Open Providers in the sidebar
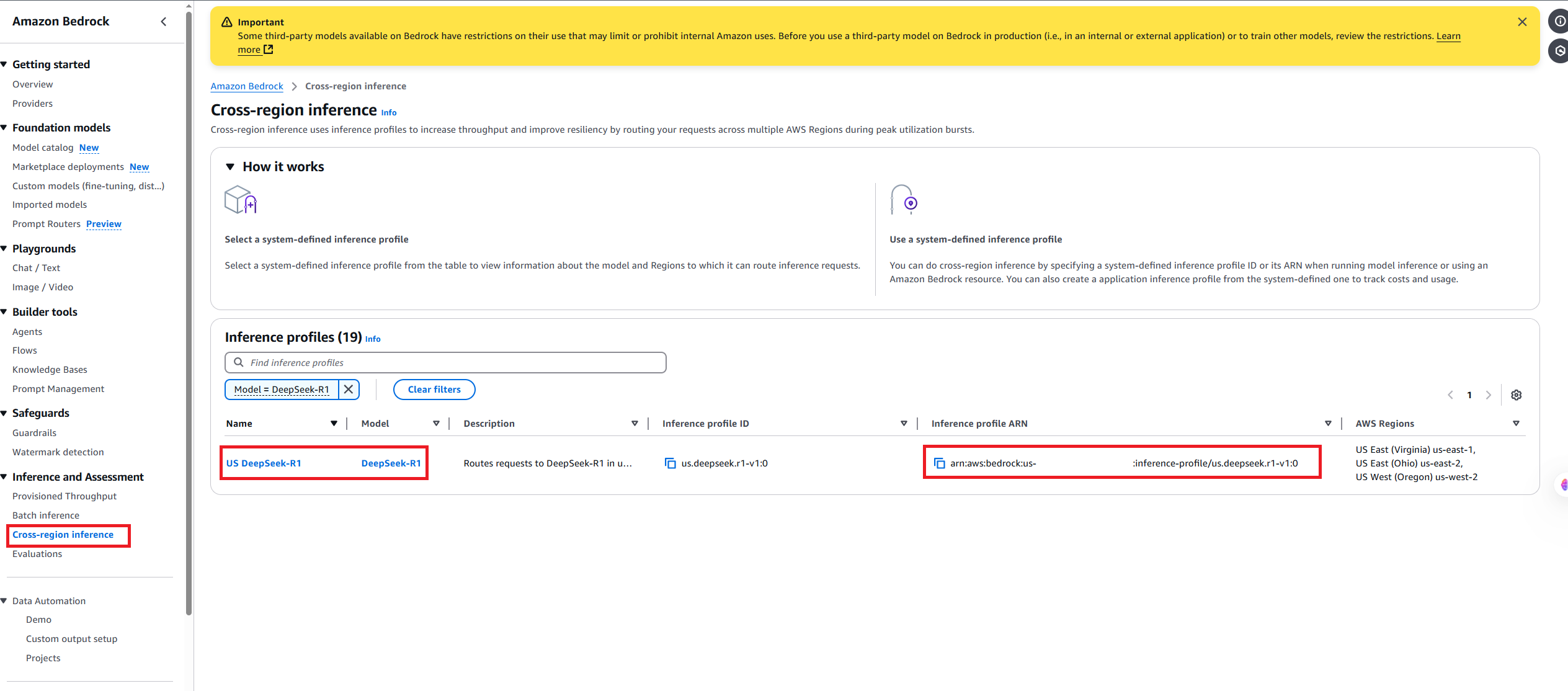This screenshot has height=691, width=1568. tap(32, 104)
